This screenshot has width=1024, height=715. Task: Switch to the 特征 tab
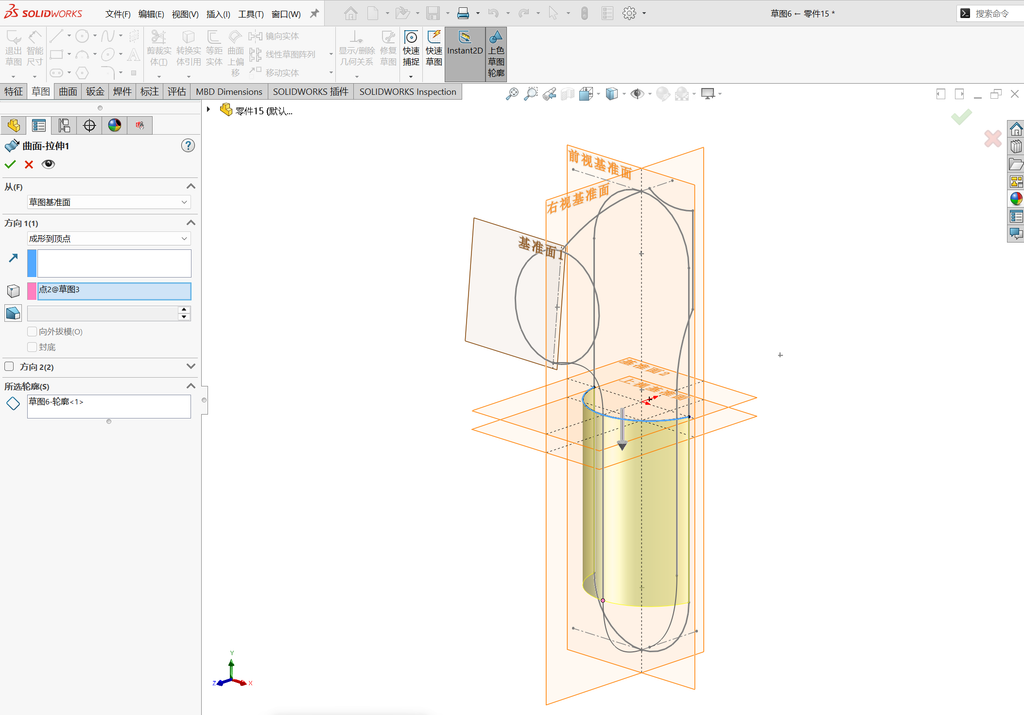pyautogui.click(x=14, y=91)
